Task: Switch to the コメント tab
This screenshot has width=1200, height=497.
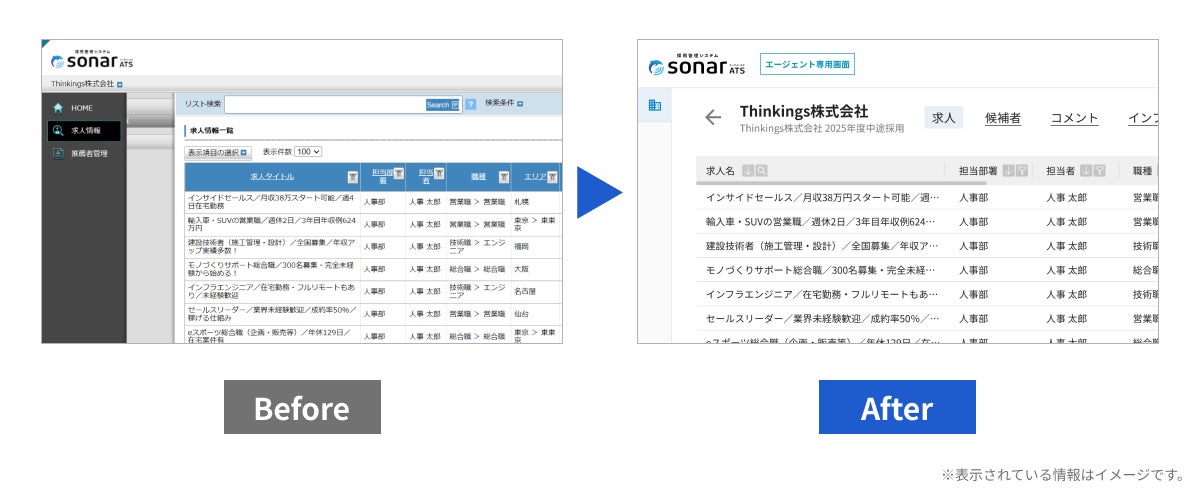Action: click(x=1074, y=118)
